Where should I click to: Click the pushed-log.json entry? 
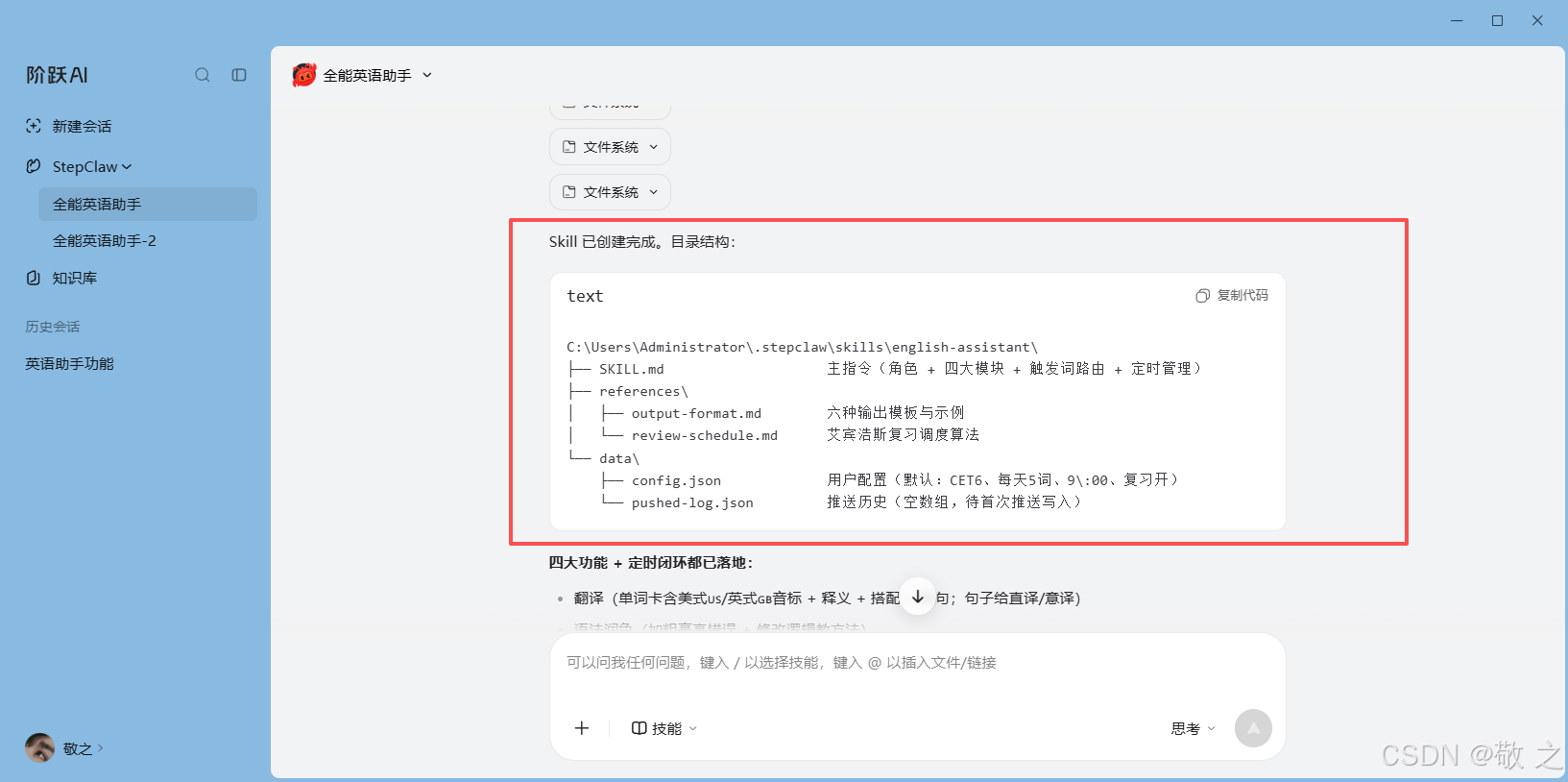coord(692,502)
